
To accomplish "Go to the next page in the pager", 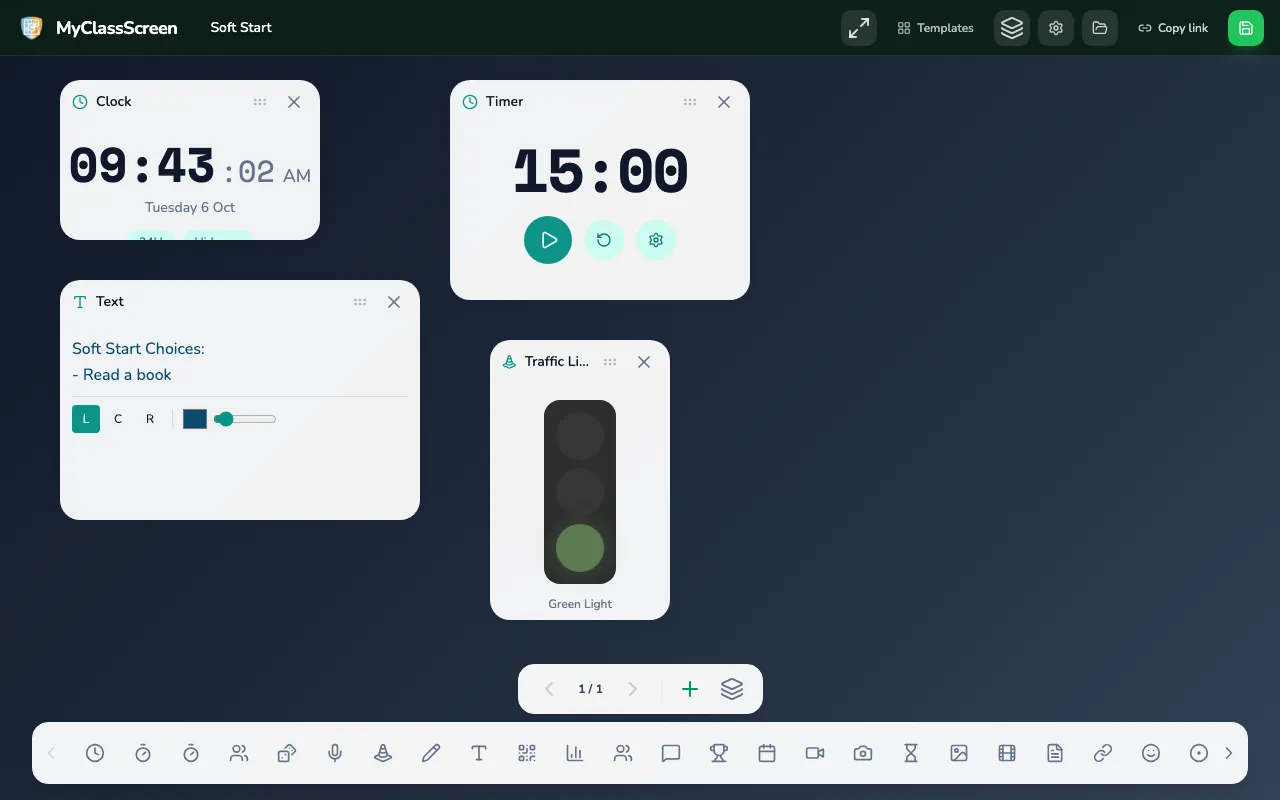I will click(x=632, y=689).
